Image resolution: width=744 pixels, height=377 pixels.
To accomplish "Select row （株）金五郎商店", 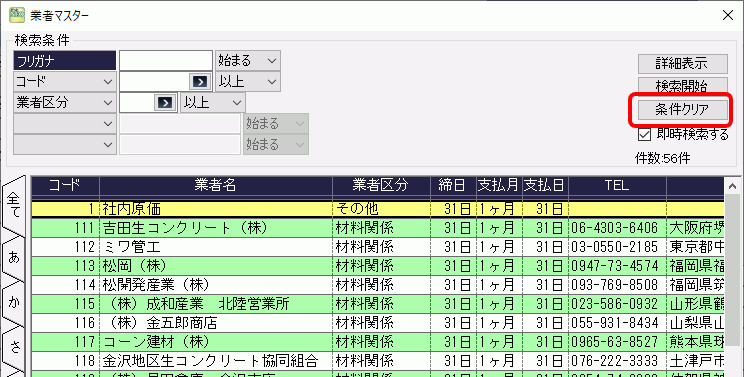I will click(378, 322).
